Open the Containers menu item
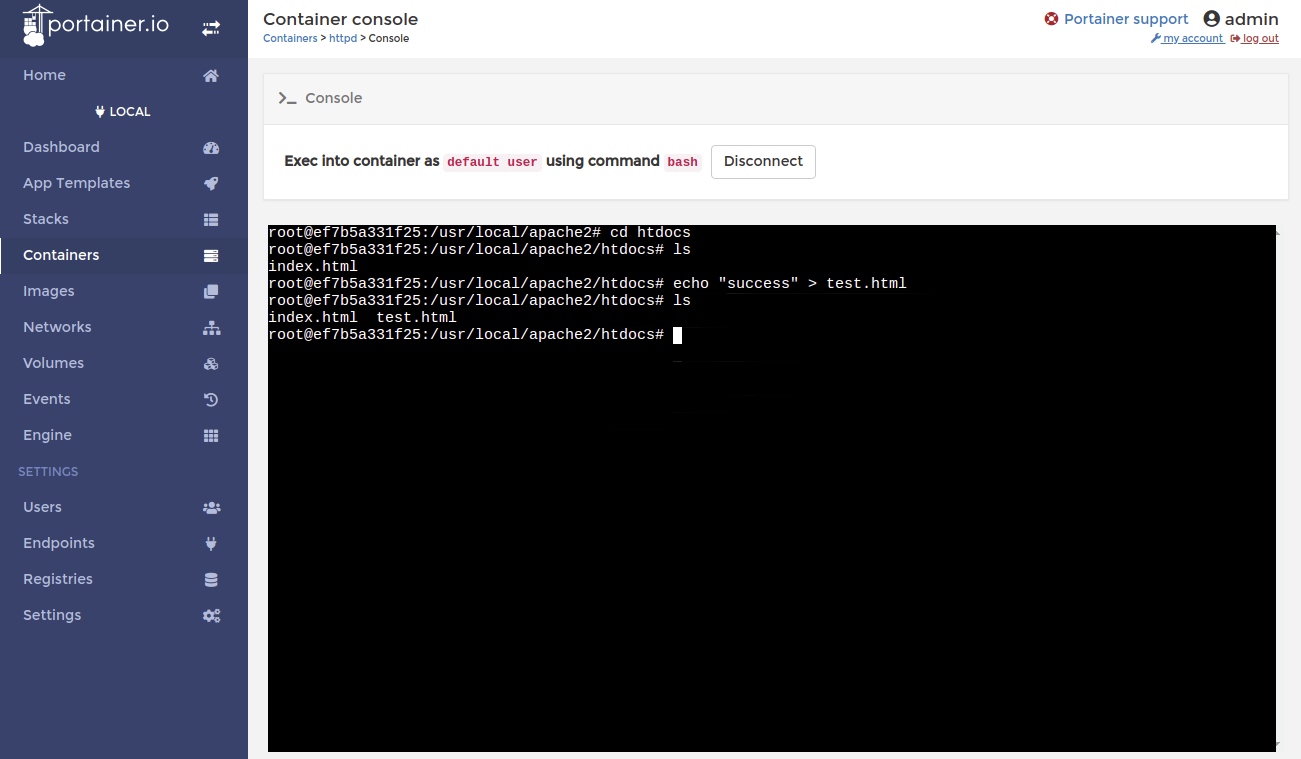Screen dimensions: 1301x759 61,255
